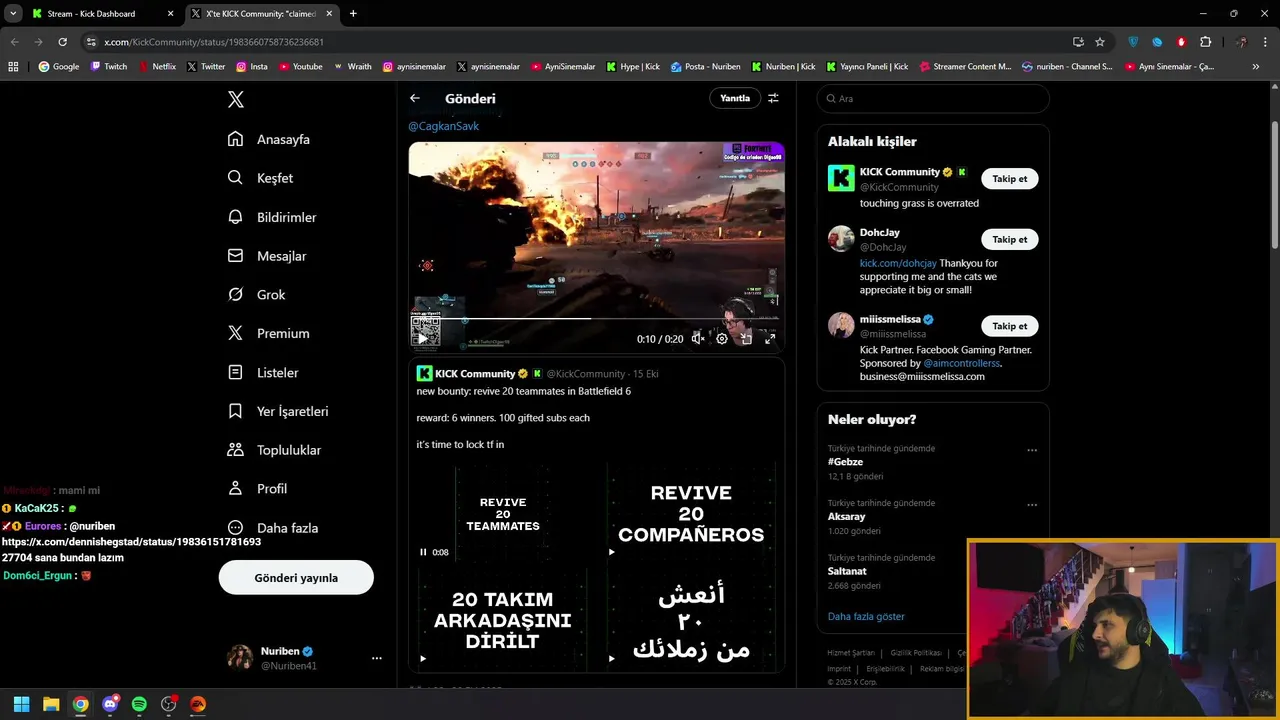Open Mesajlar messages
The width and height of the screenshot is (1280, 720).
(x=266, y=256)
